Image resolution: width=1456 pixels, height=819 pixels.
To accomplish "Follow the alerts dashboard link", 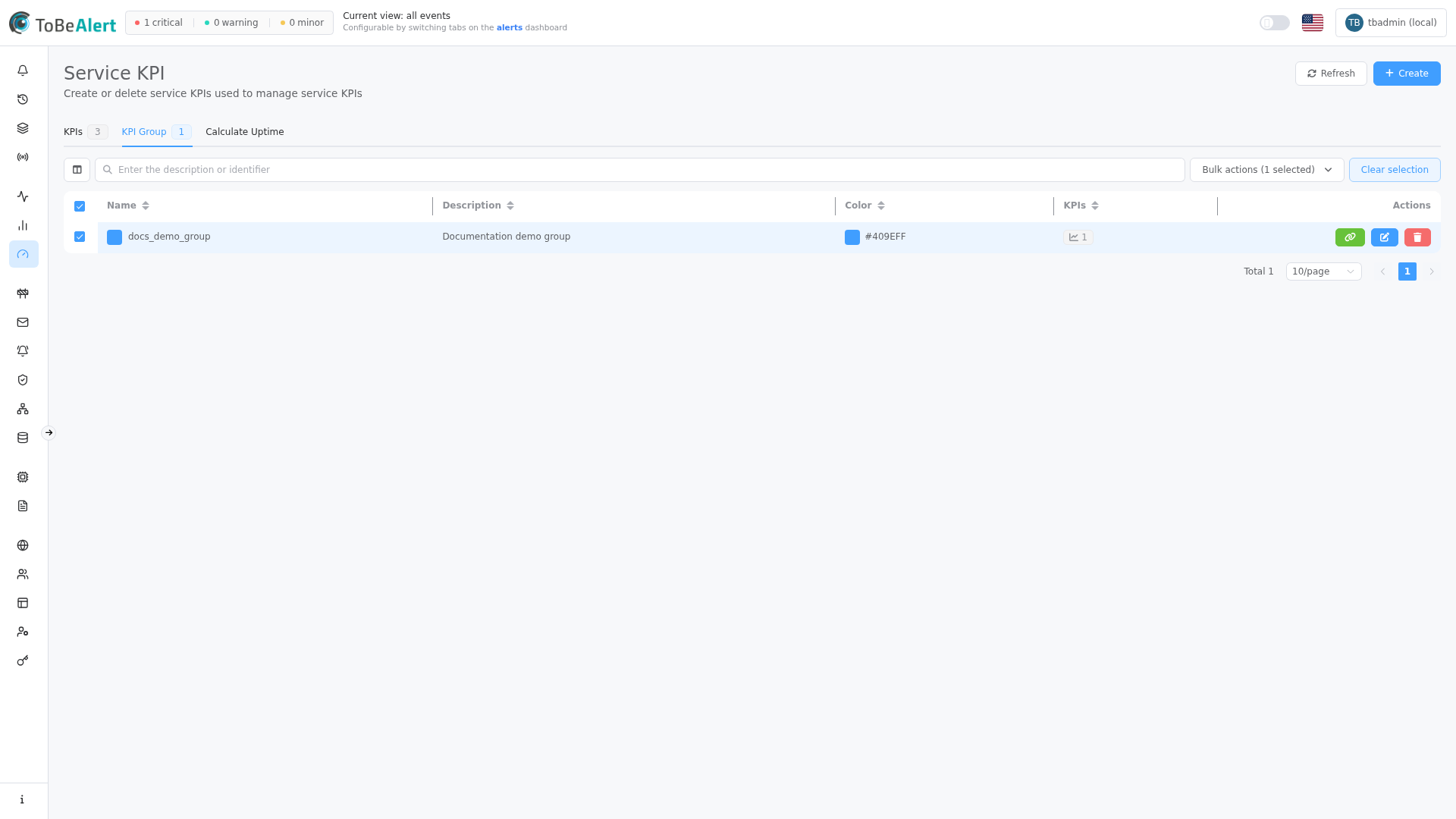I will [x=509, y=28].
